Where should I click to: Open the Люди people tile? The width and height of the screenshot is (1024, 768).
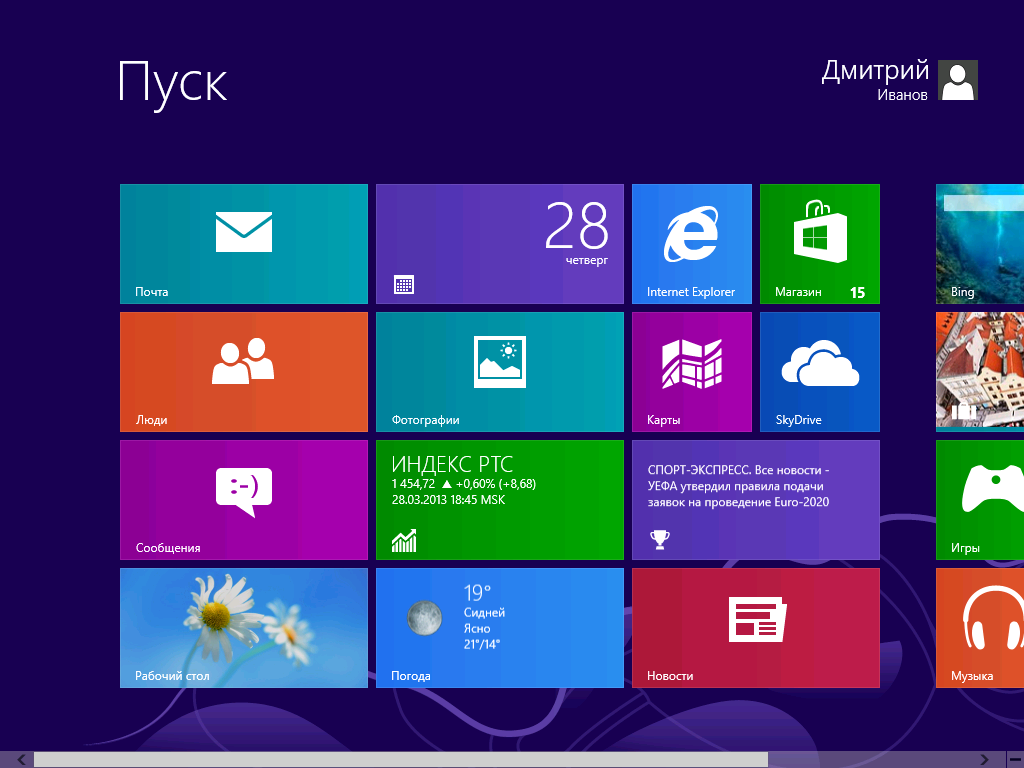click(x=244, y=372)
